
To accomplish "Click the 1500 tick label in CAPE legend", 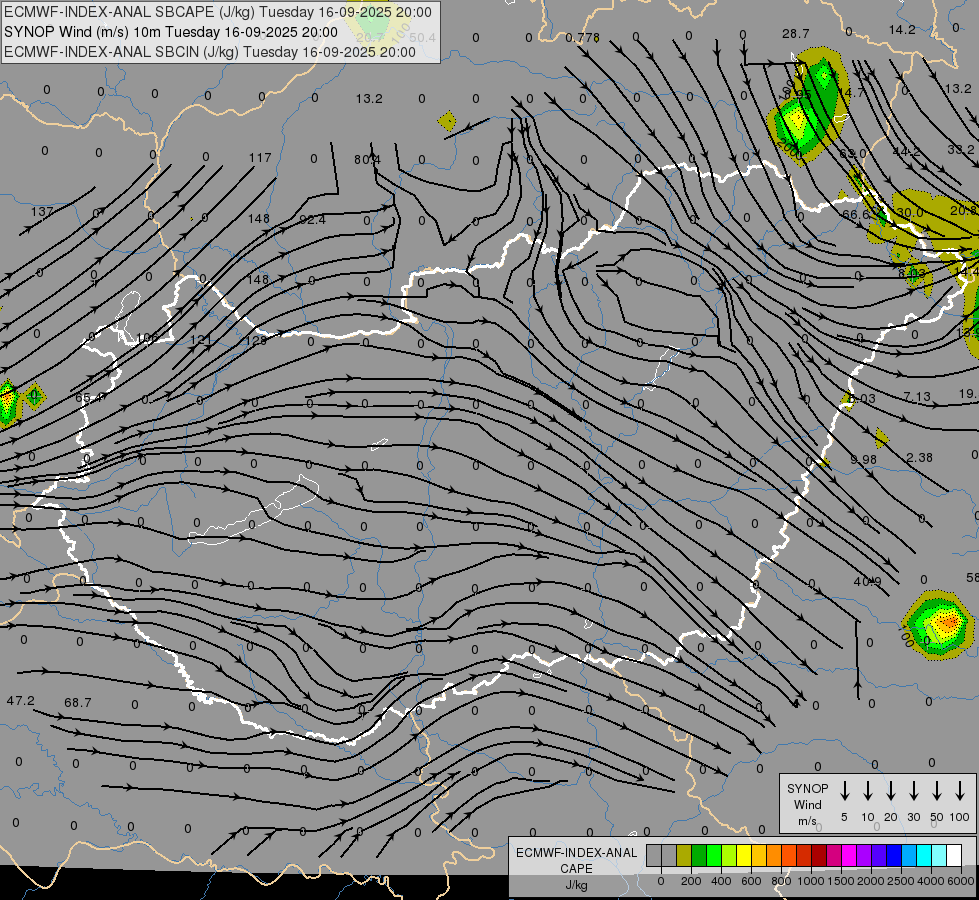I will [x=841, y=881].
